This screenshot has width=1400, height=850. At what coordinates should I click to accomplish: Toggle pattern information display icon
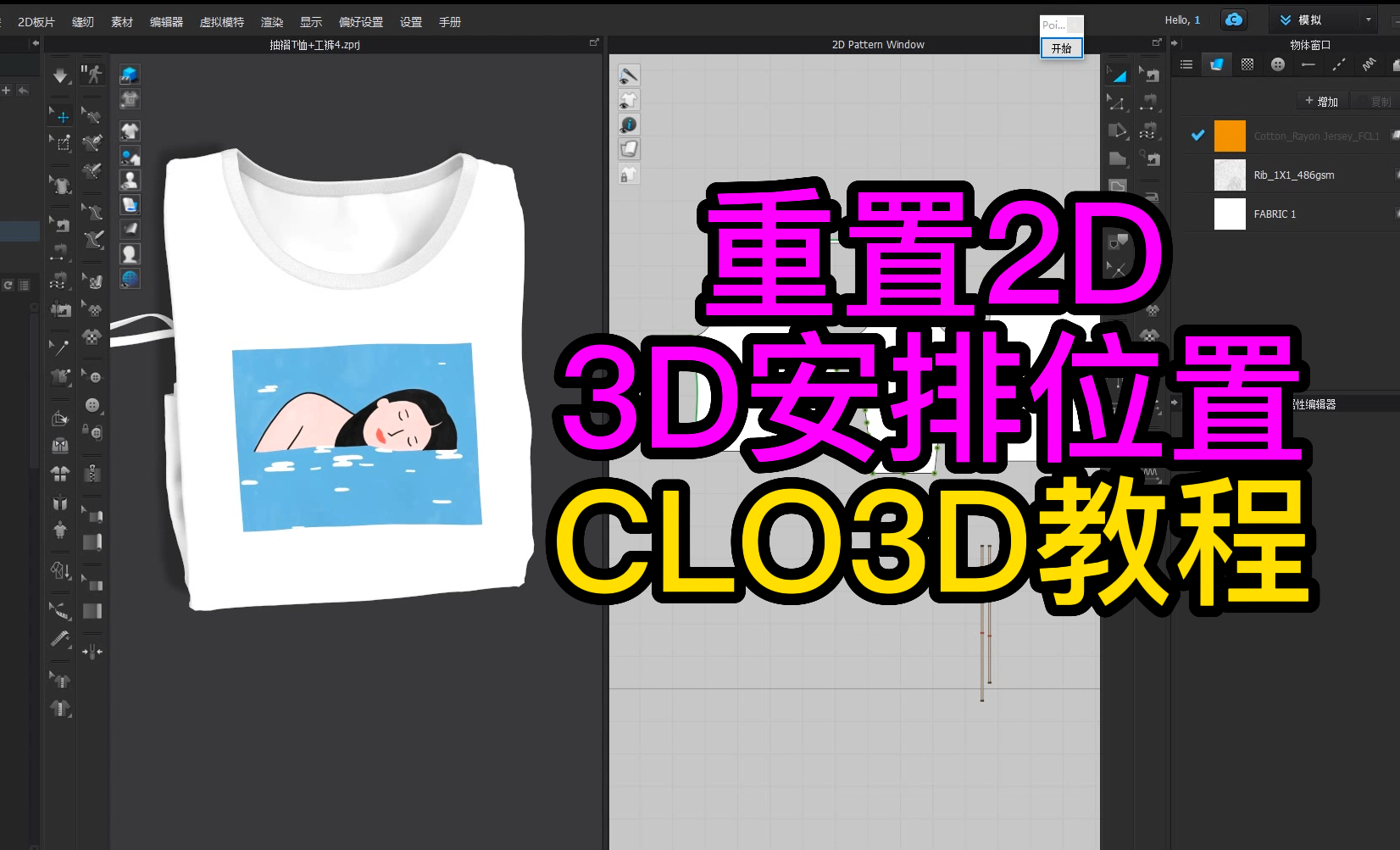pyautogui.click(x=629, y=124)
